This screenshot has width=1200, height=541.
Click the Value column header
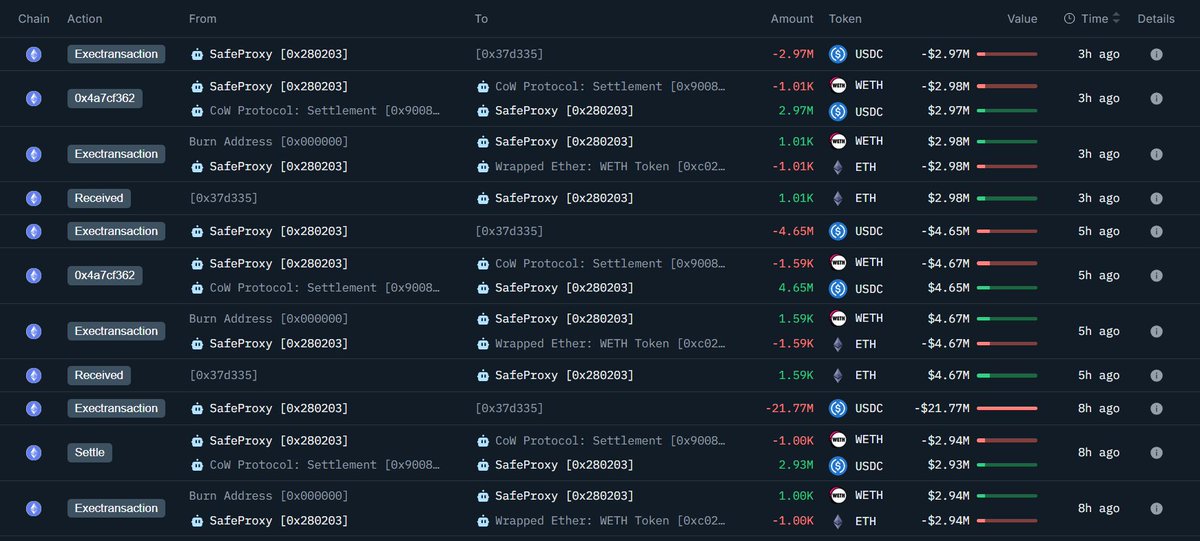click(x=1022, y=18)
